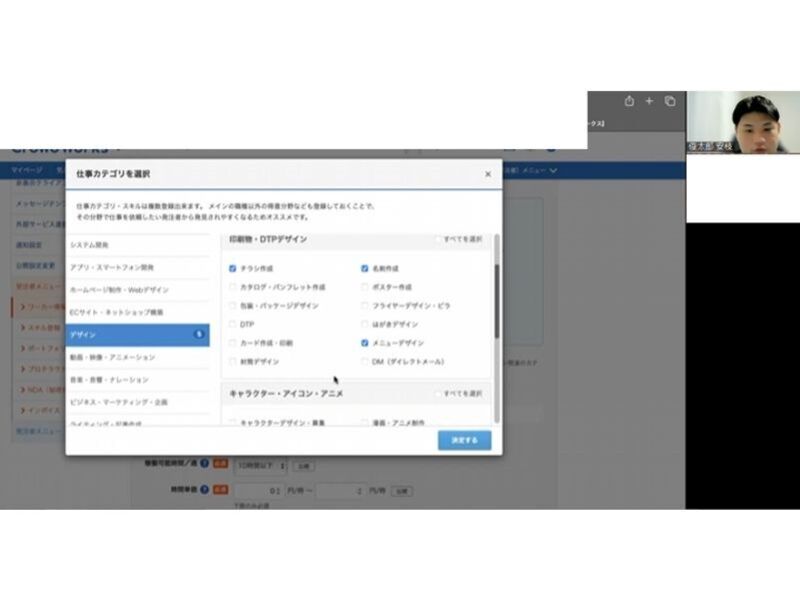The height and width of the screenshot is (600, 800).
Task: Select the システム開発 category
Action: tap(138, 245)
